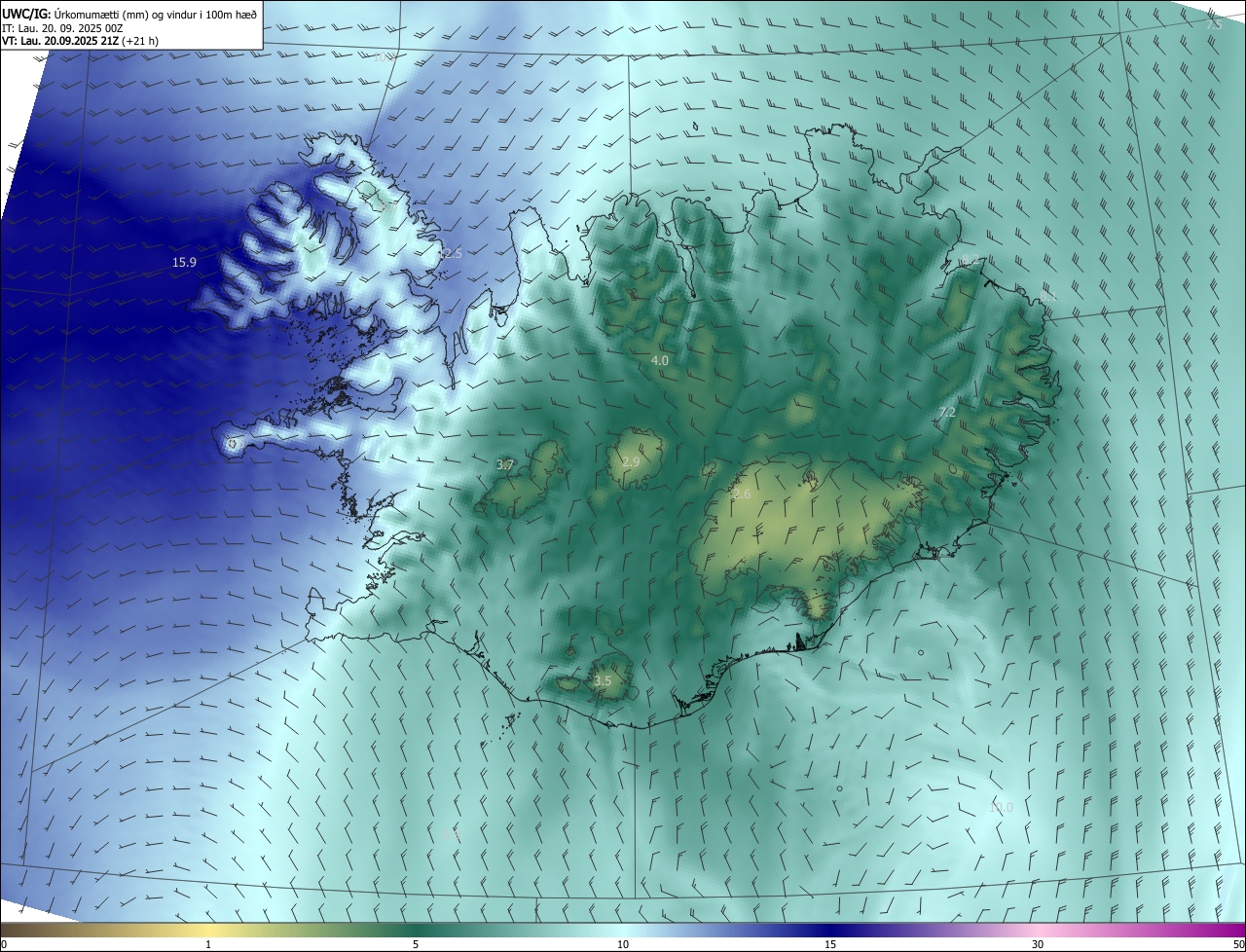Viewport: 1246px width, 952px height.
Task: Click the 4.0 value label in north Iceland
Action: pyautogui.click(x=660, y=361)
